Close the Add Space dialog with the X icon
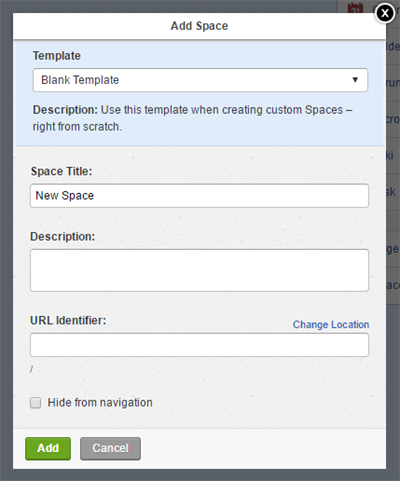This screenshot has height=481, width=400. pos(385,13)
